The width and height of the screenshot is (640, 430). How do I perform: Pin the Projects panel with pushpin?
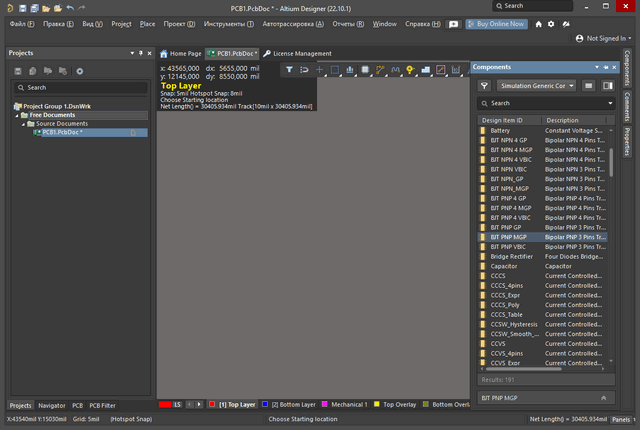[x=142, y=53]
